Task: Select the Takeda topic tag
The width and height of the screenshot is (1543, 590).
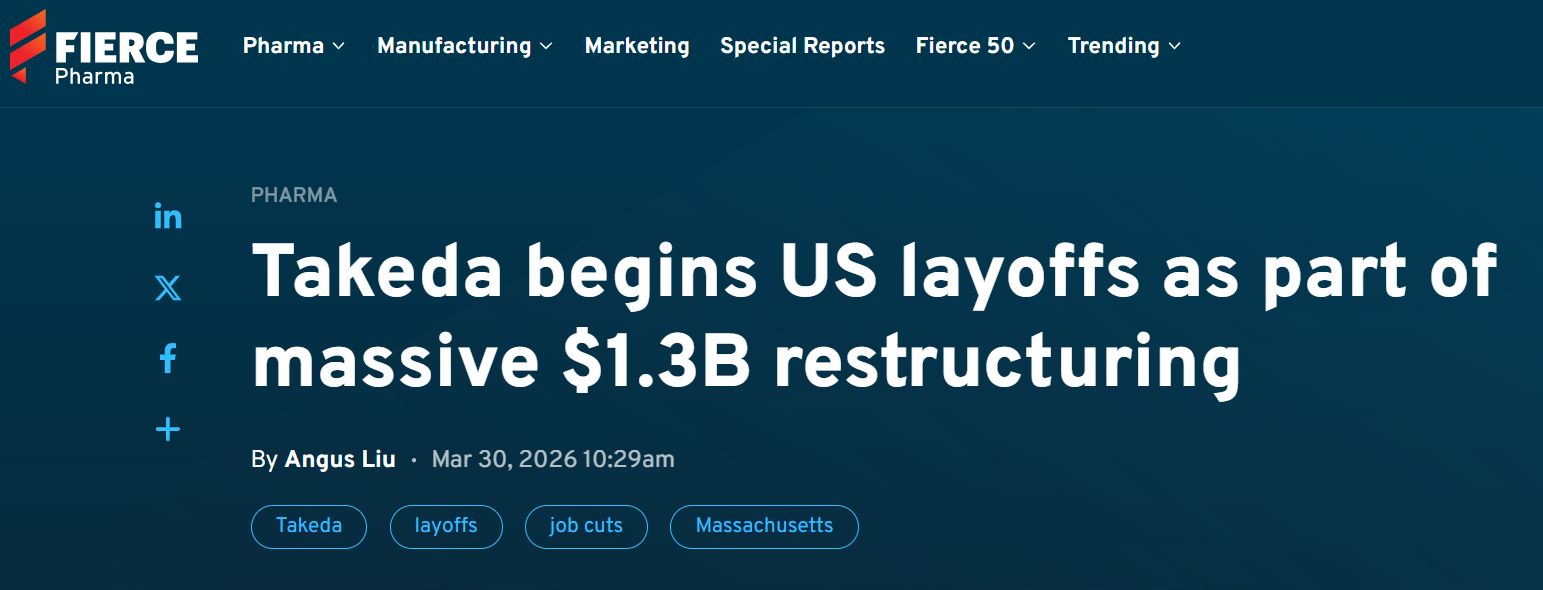Action: click(309, 527)
